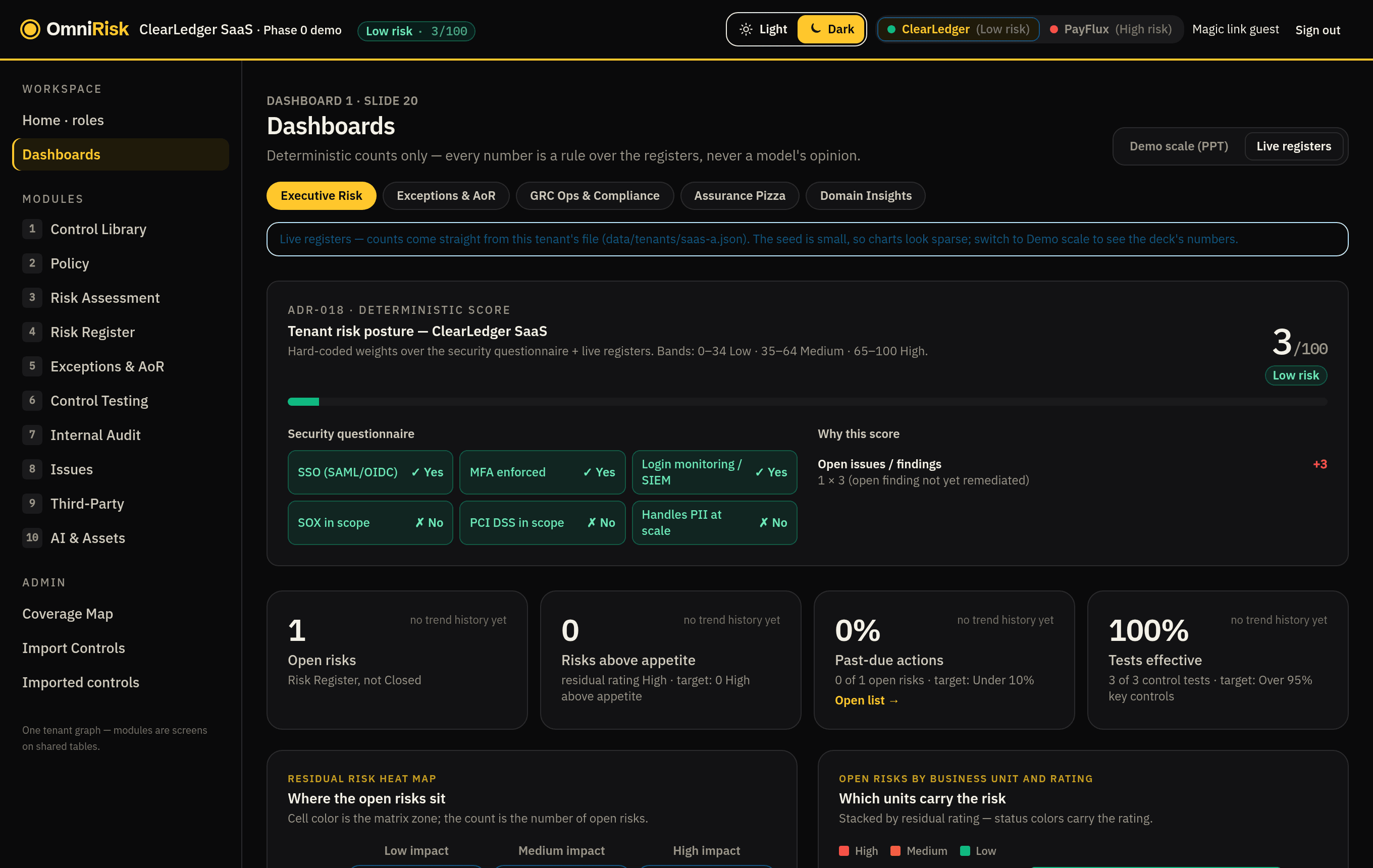Click the sun icon for Light theme
The image size is (1373, 868).
pos(746,29)
